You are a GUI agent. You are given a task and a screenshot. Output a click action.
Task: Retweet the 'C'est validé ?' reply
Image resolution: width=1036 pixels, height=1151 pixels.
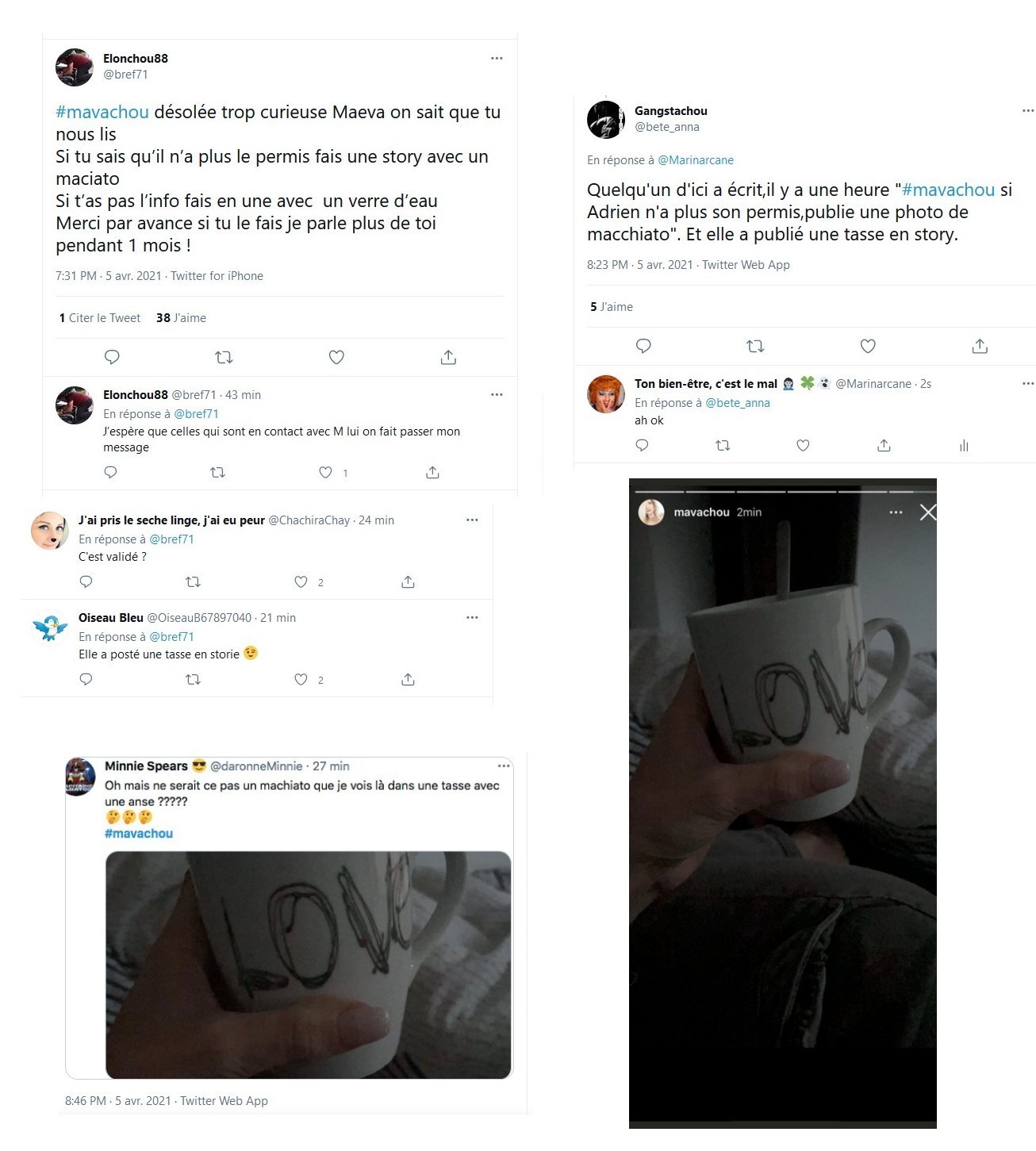(193, 581)
